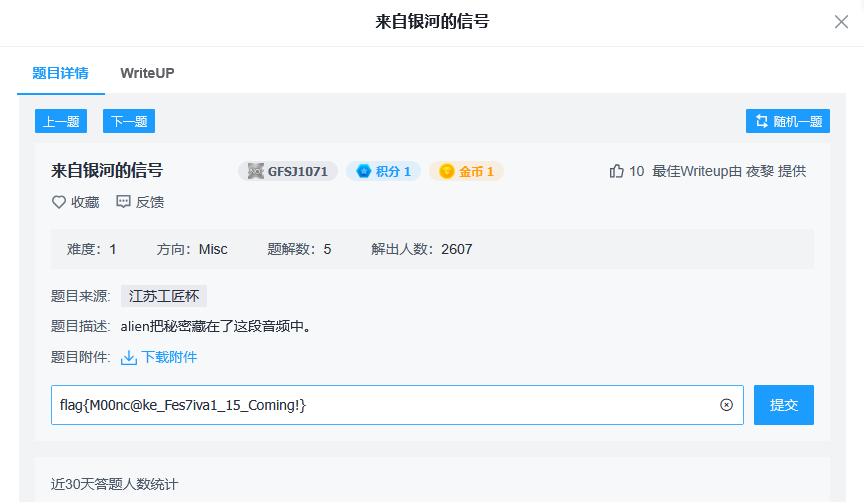Click the 题解数: 5 statistic
Viewport: 864px width, 502px height.
pos(299,249)
